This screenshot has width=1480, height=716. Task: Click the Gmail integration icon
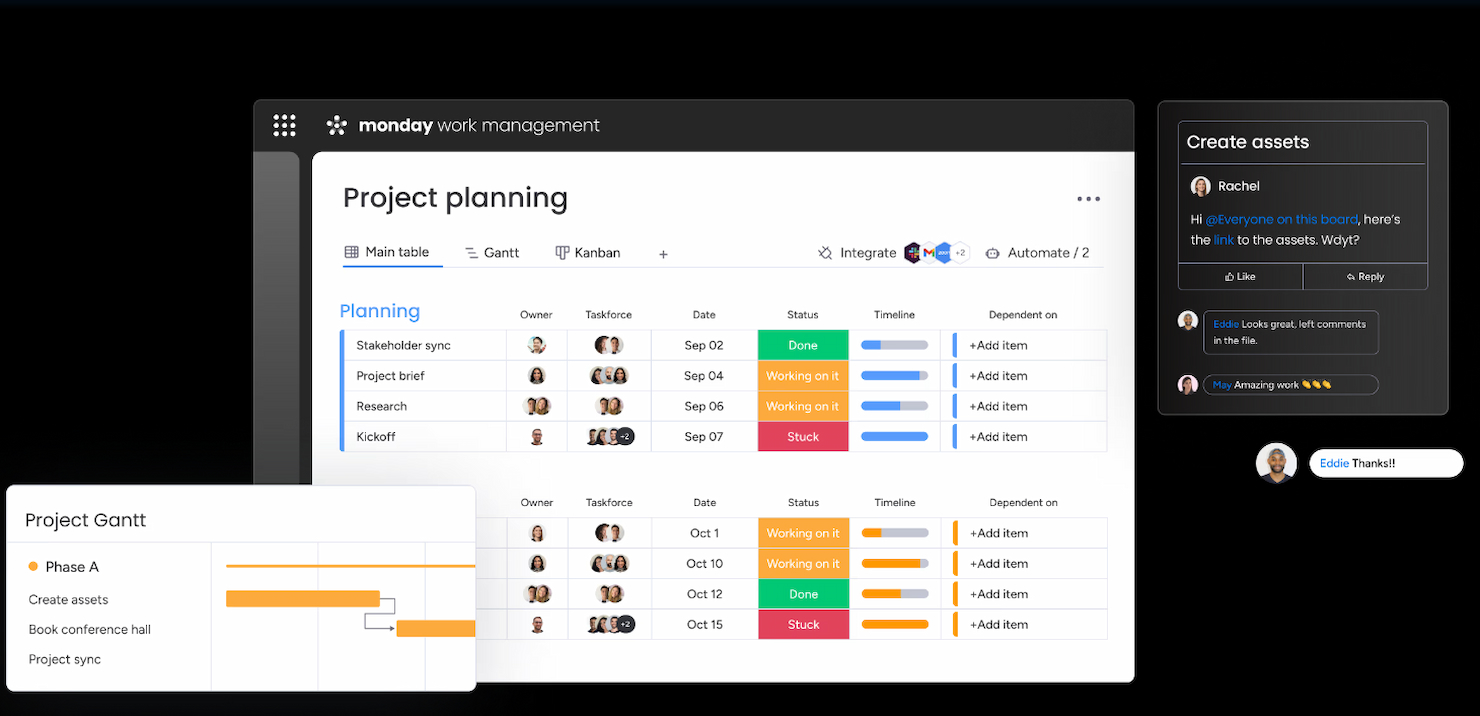[928, 253]
